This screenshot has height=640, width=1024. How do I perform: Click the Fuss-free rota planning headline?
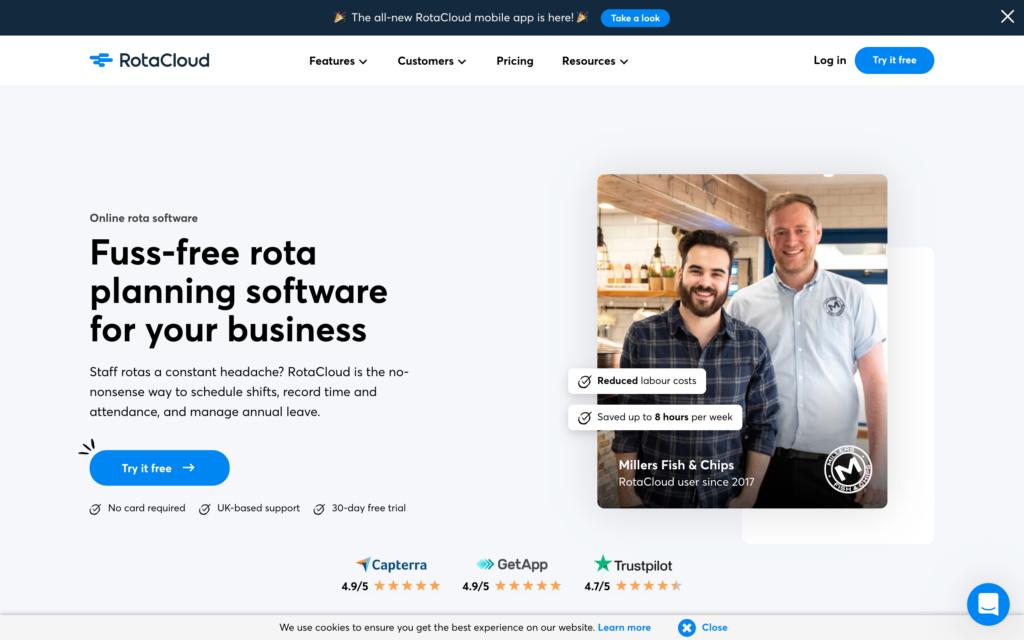click(x=238, y=291)
